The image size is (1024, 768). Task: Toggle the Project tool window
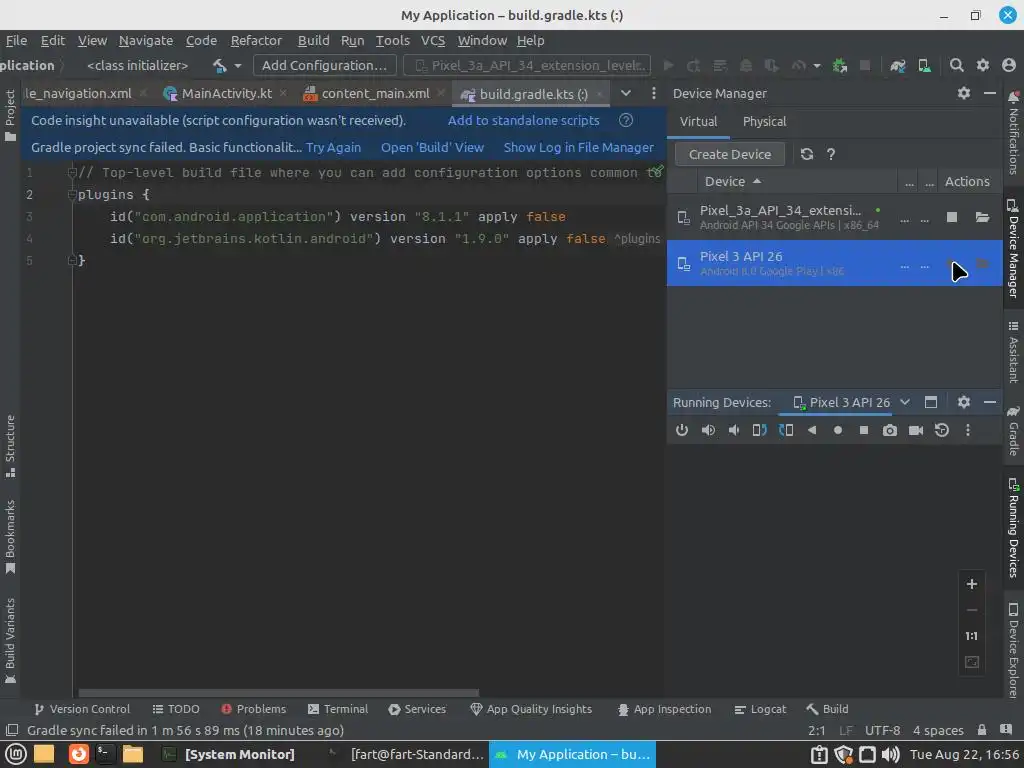point(10,115)
